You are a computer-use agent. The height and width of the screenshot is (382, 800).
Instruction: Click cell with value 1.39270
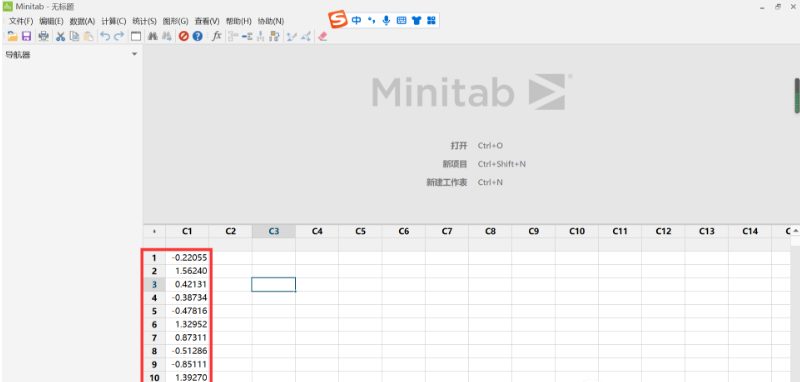(x=187, y=377)
